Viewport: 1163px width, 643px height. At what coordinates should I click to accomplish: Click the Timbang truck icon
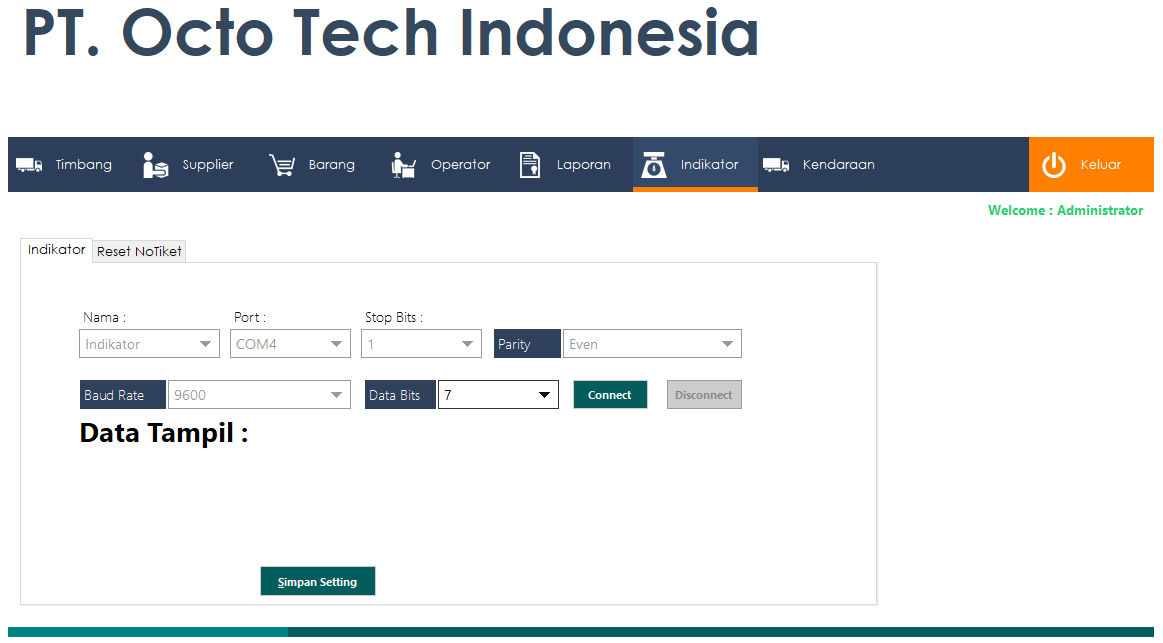29,165
